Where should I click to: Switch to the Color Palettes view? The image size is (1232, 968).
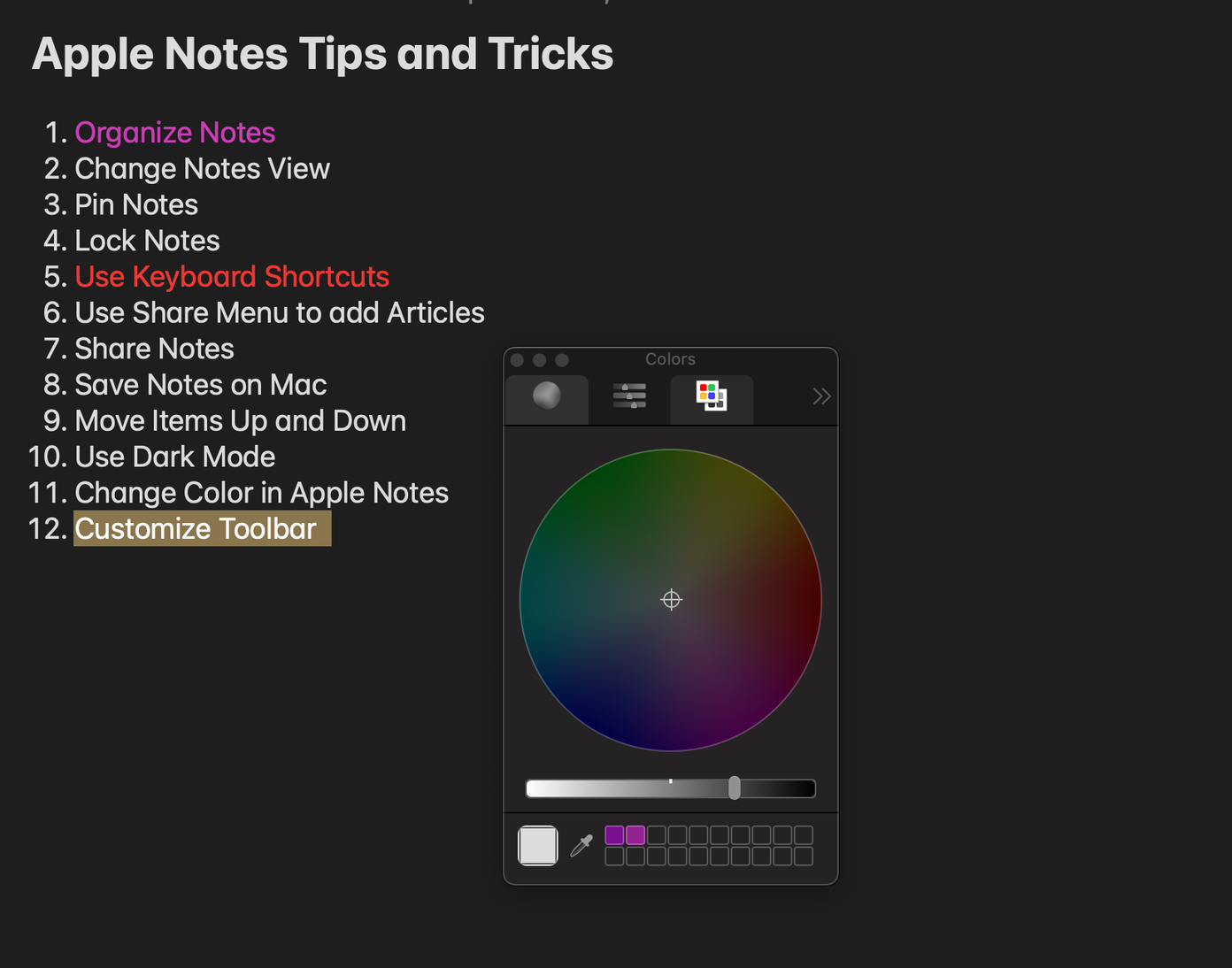pos(711,396)
